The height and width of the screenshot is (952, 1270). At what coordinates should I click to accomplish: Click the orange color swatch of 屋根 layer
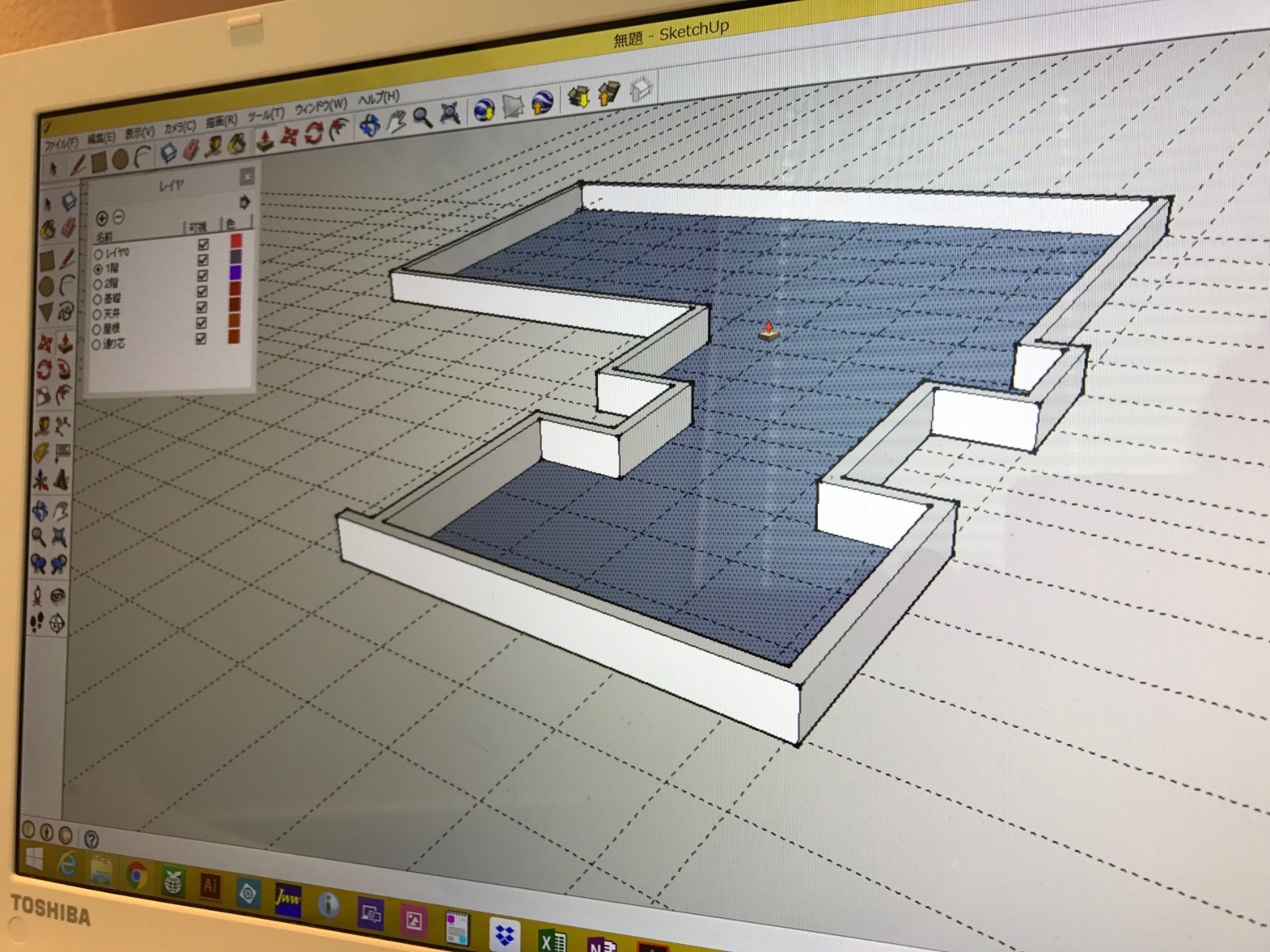[235, 320]
